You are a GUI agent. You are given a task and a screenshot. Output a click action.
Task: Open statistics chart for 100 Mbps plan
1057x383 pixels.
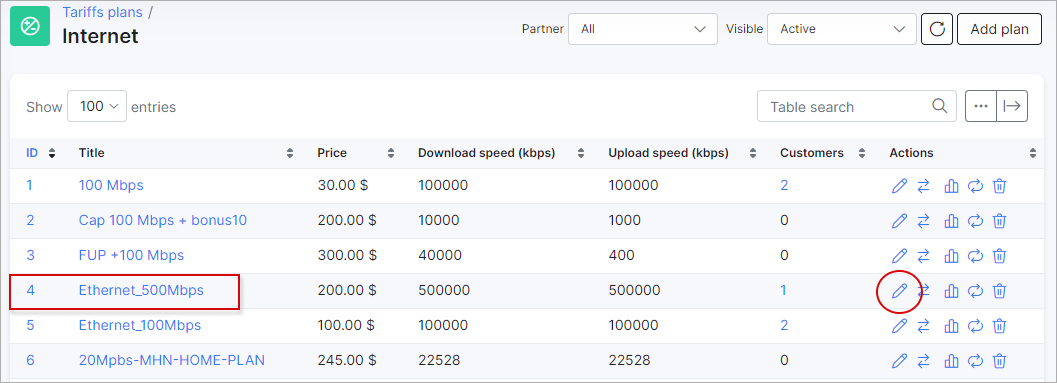951,185
